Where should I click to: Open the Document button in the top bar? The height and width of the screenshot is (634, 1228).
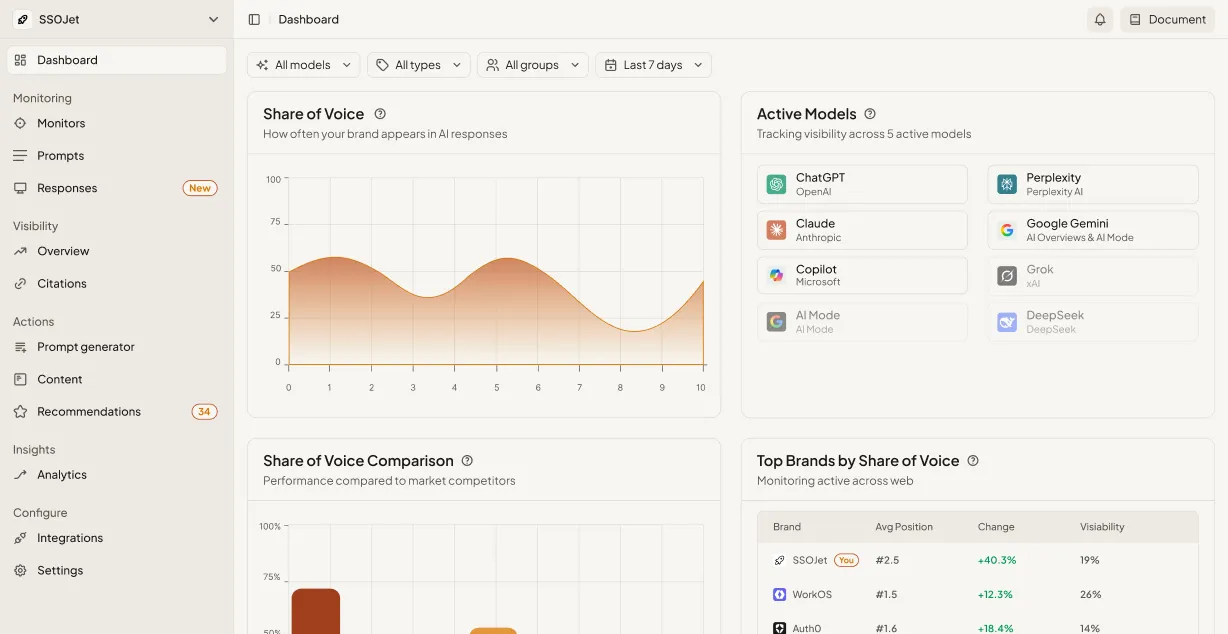1167,19
